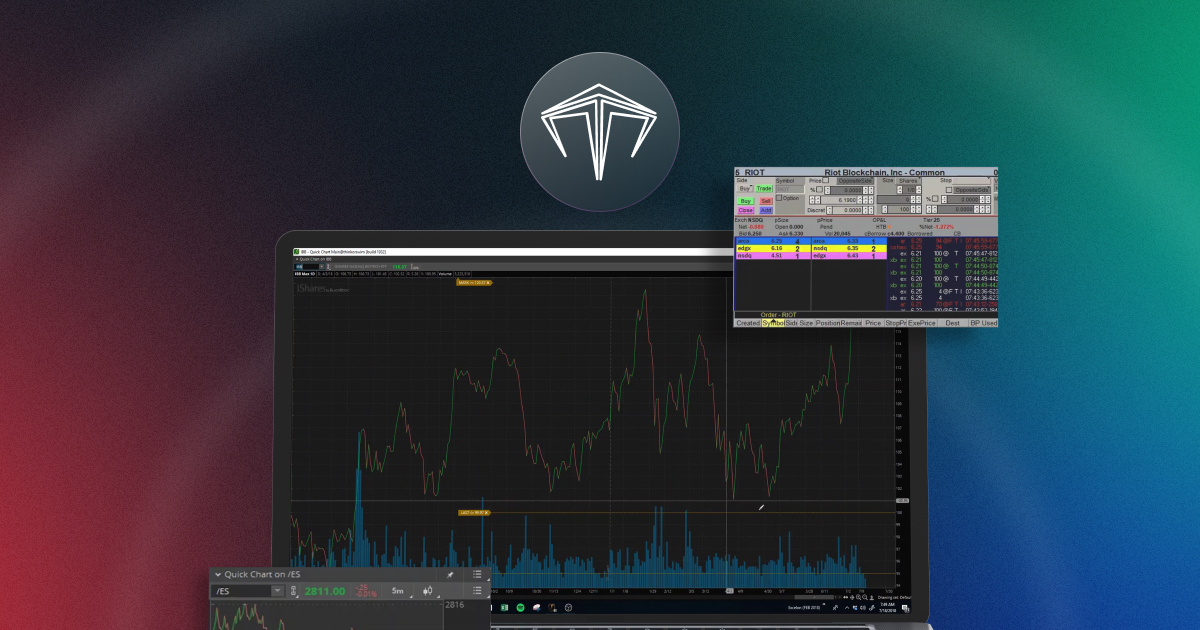Click the highlighted Symbol column header
Viewport: 1200px width, 630px height.
773,323
